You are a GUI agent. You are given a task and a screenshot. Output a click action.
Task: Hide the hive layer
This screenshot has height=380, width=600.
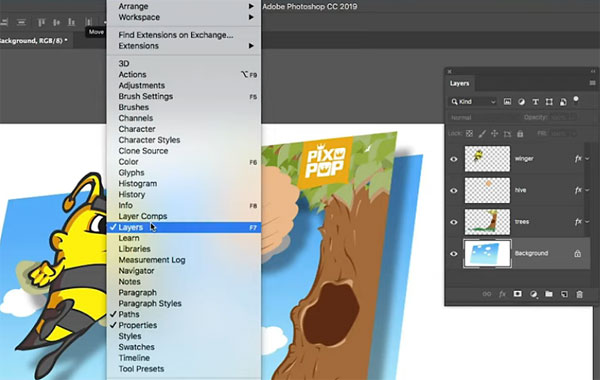454,191
